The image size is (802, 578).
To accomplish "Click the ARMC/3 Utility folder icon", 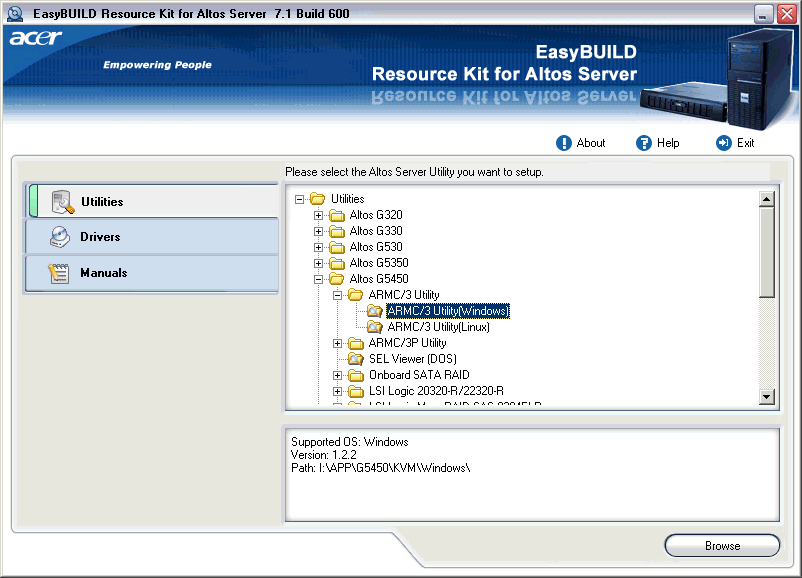I will click(355, 295).
